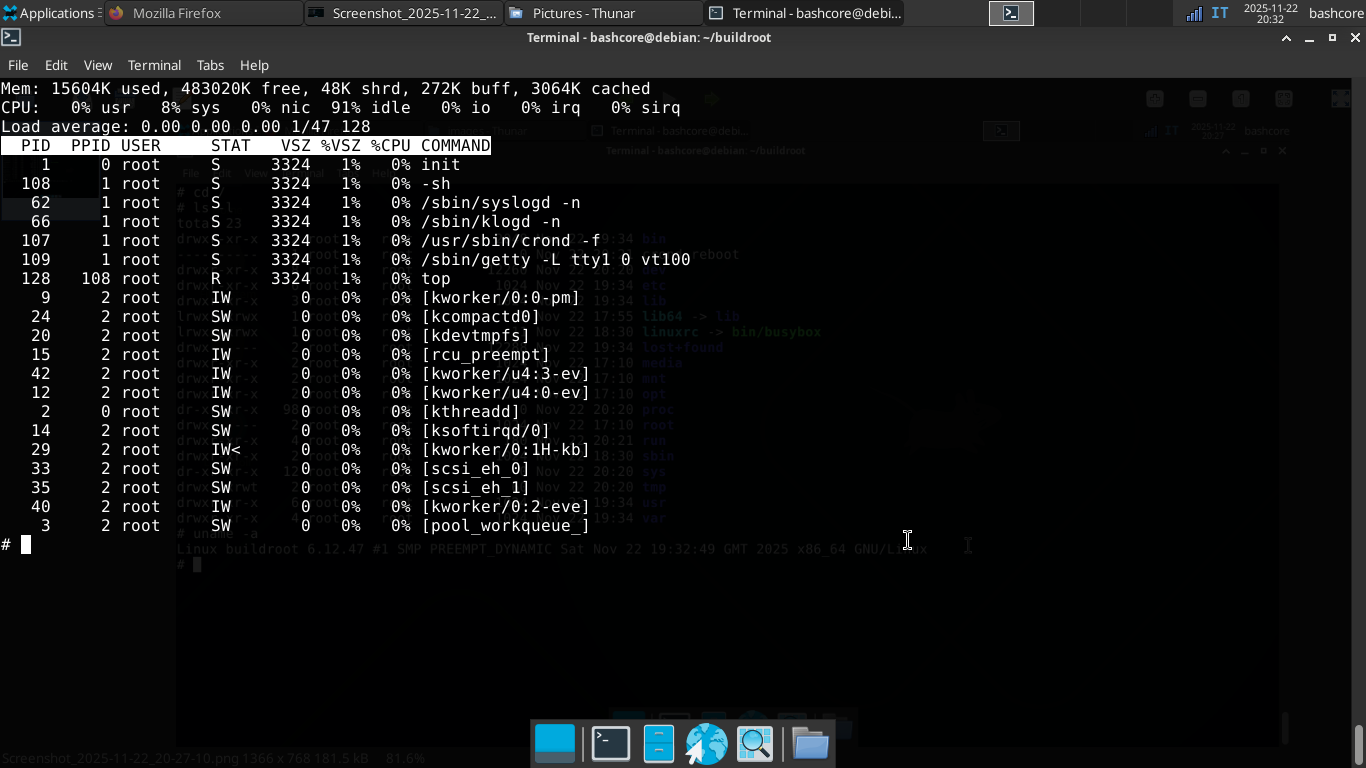This screenshot has height=768, width=1366.
Task: Click the scrollbar at right edge
Action: click(1358, 740)
